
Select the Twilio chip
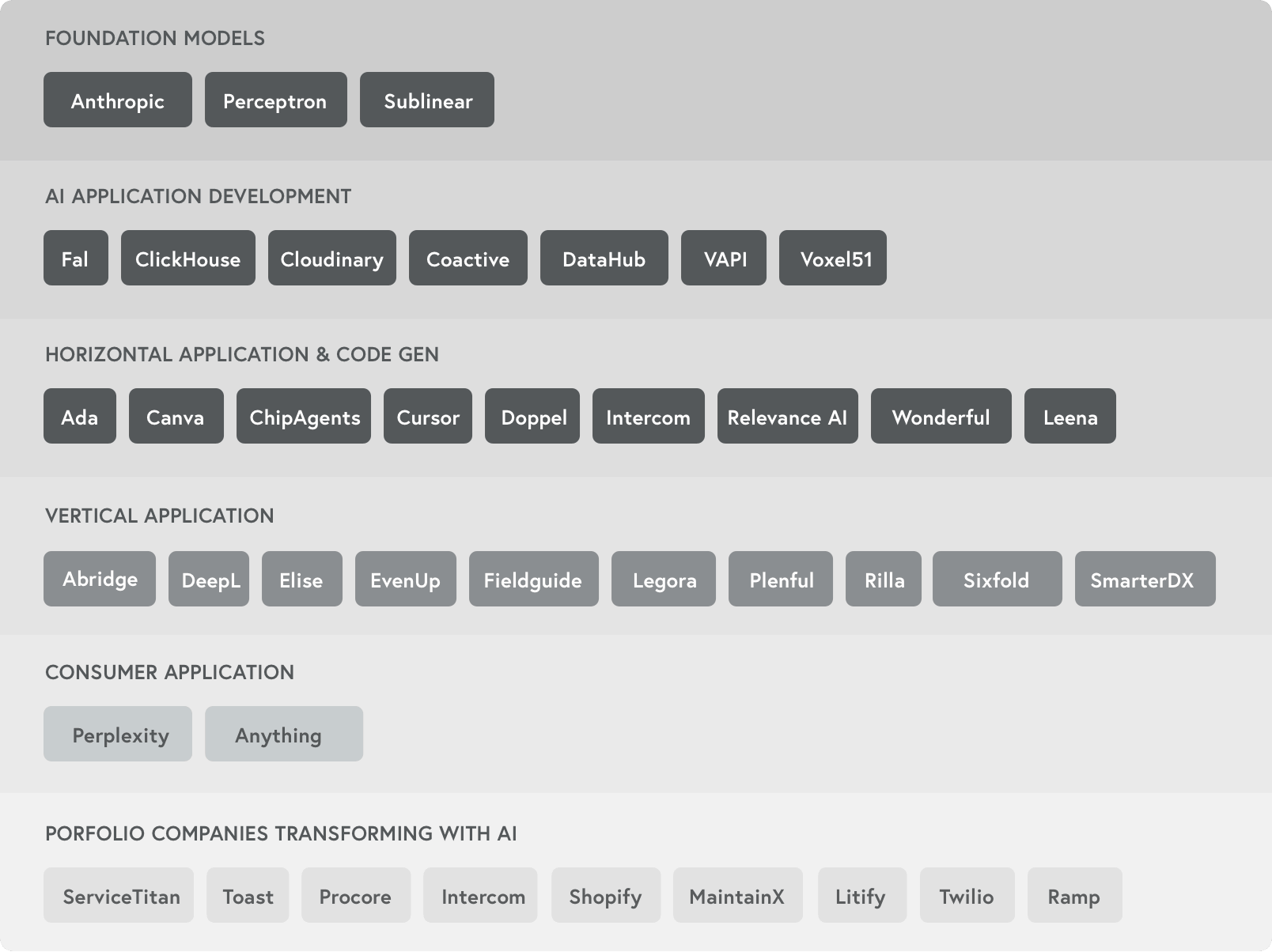[x=967, y=895]
